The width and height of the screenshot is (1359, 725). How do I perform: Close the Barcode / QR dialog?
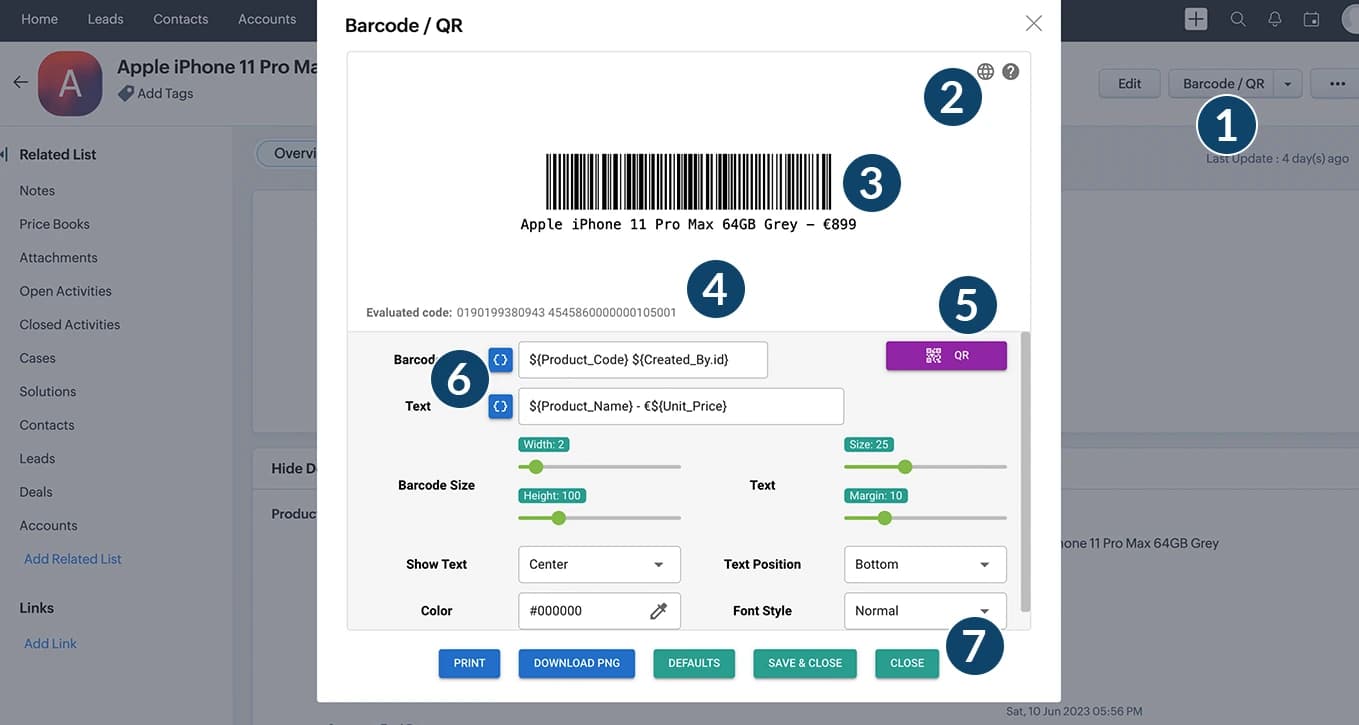coord(1034,23)
